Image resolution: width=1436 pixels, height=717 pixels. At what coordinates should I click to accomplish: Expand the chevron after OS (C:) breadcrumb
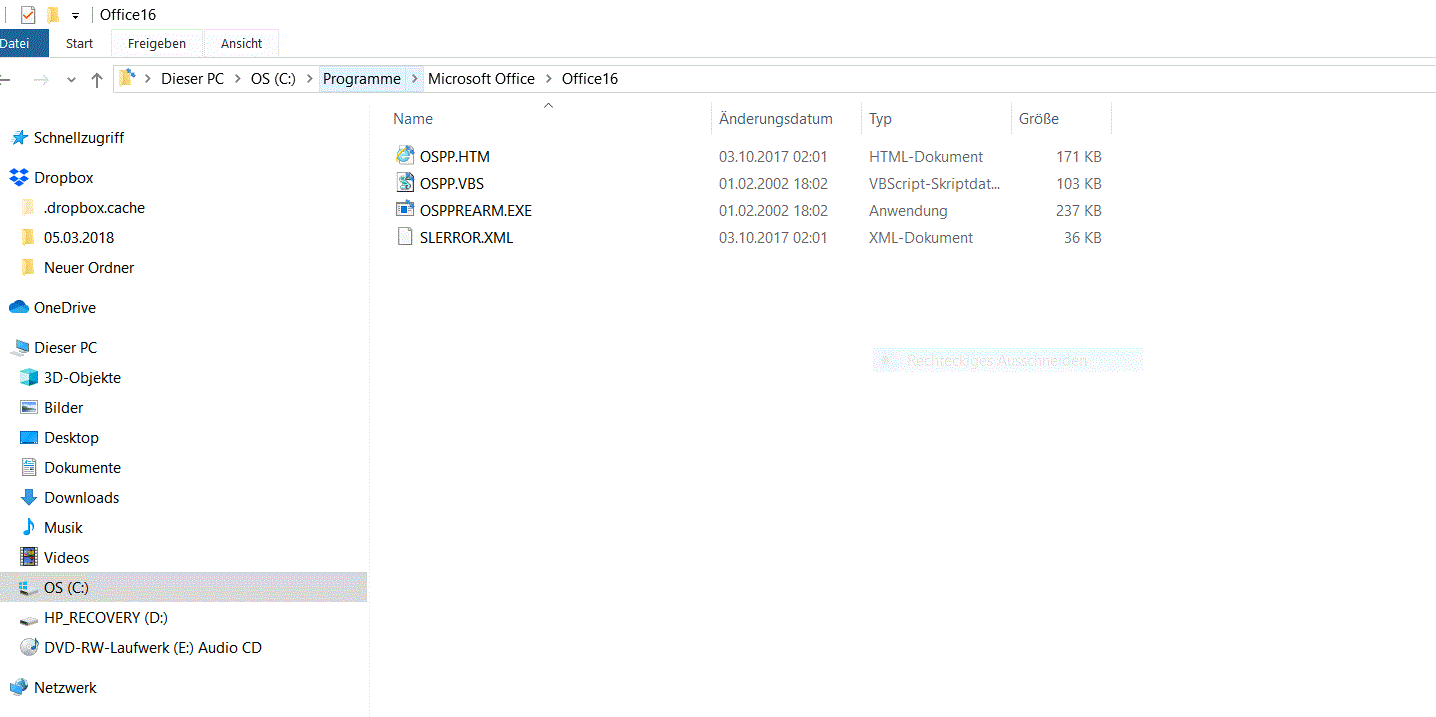(309, 79)
